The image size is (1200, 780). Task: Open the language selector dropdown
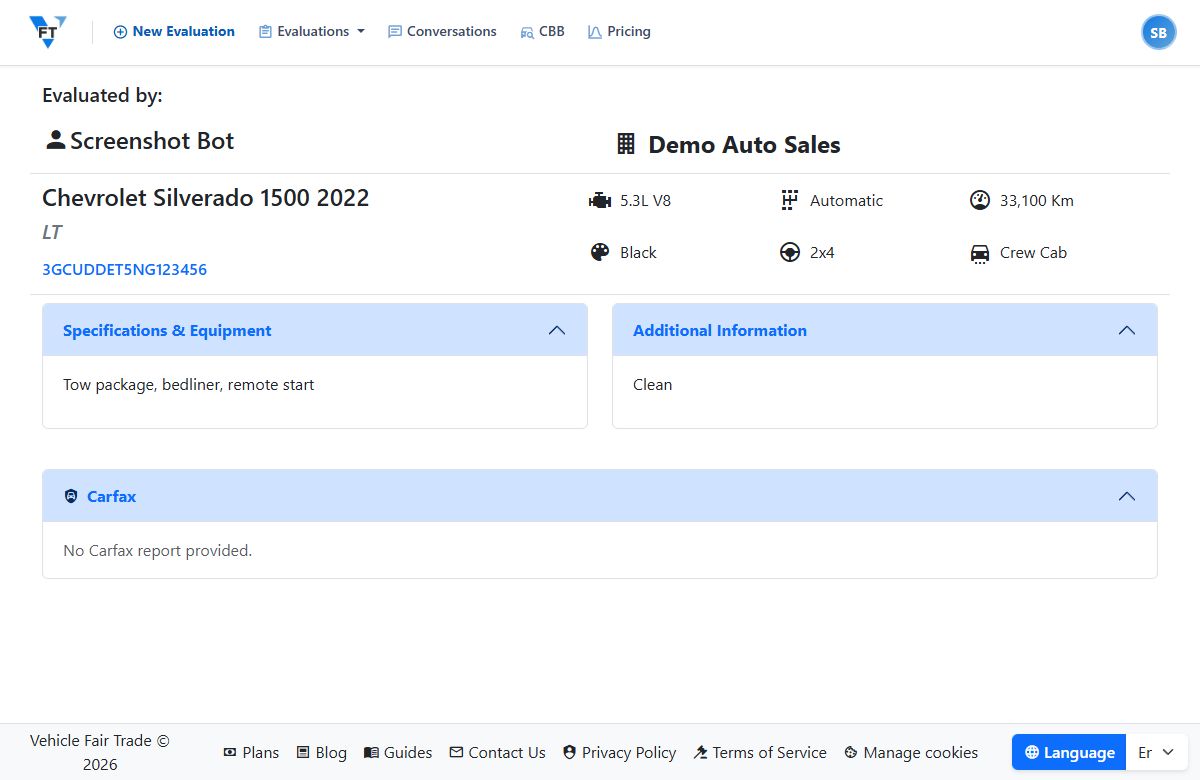point(1157,752)
